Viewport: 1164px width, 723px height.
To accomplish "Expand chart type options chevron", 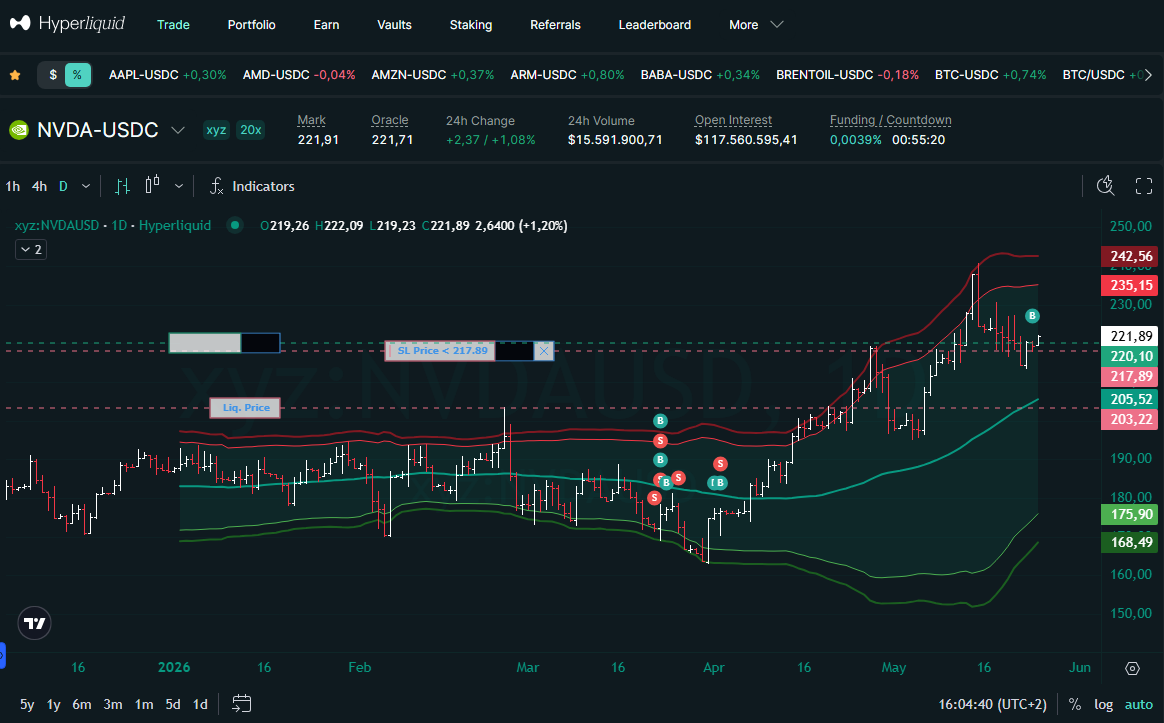I will click(179, 186).
